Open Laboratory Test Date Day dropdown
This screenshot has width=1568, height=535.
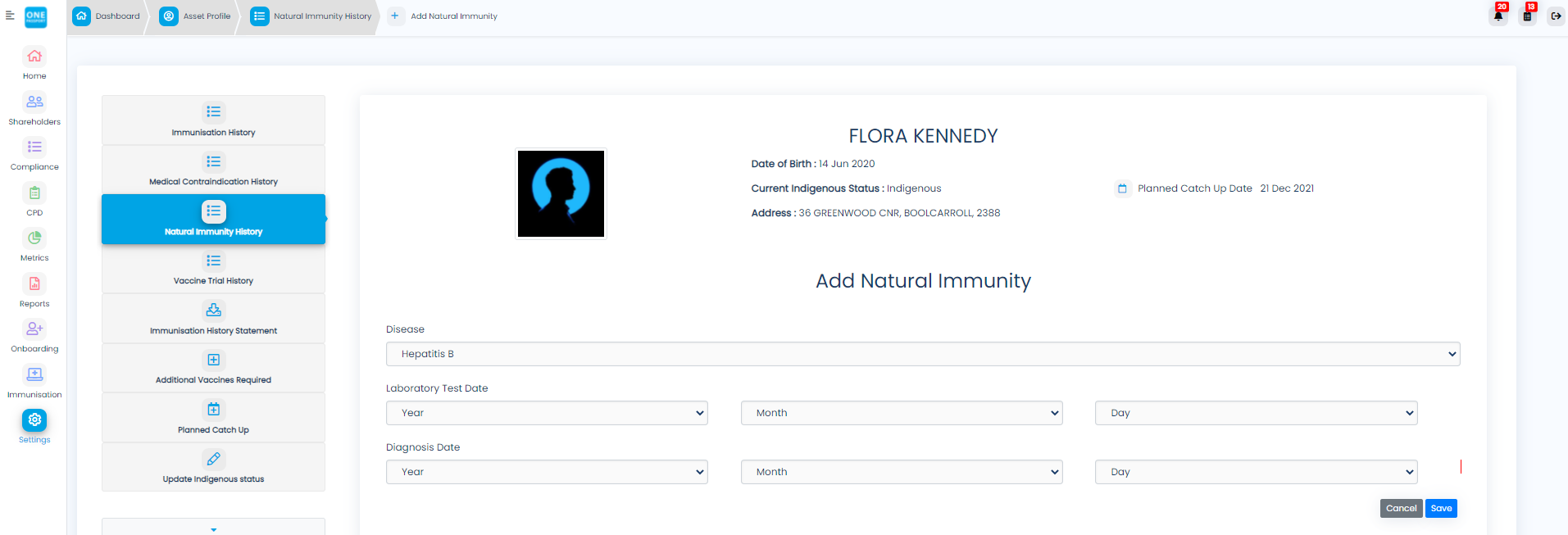point(1257,413)
